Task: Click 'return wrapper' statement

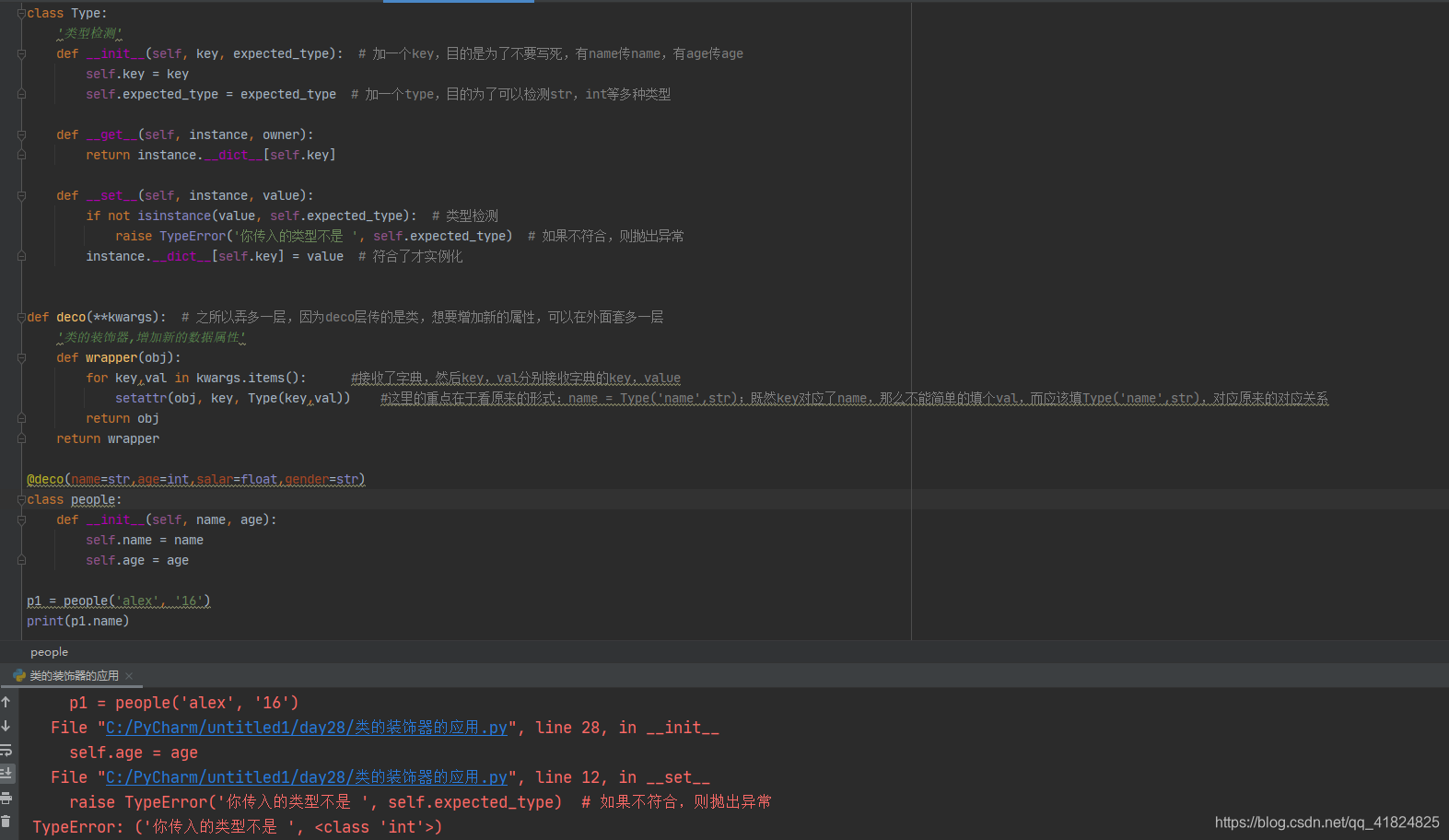Action: click(x=108, y=438)
